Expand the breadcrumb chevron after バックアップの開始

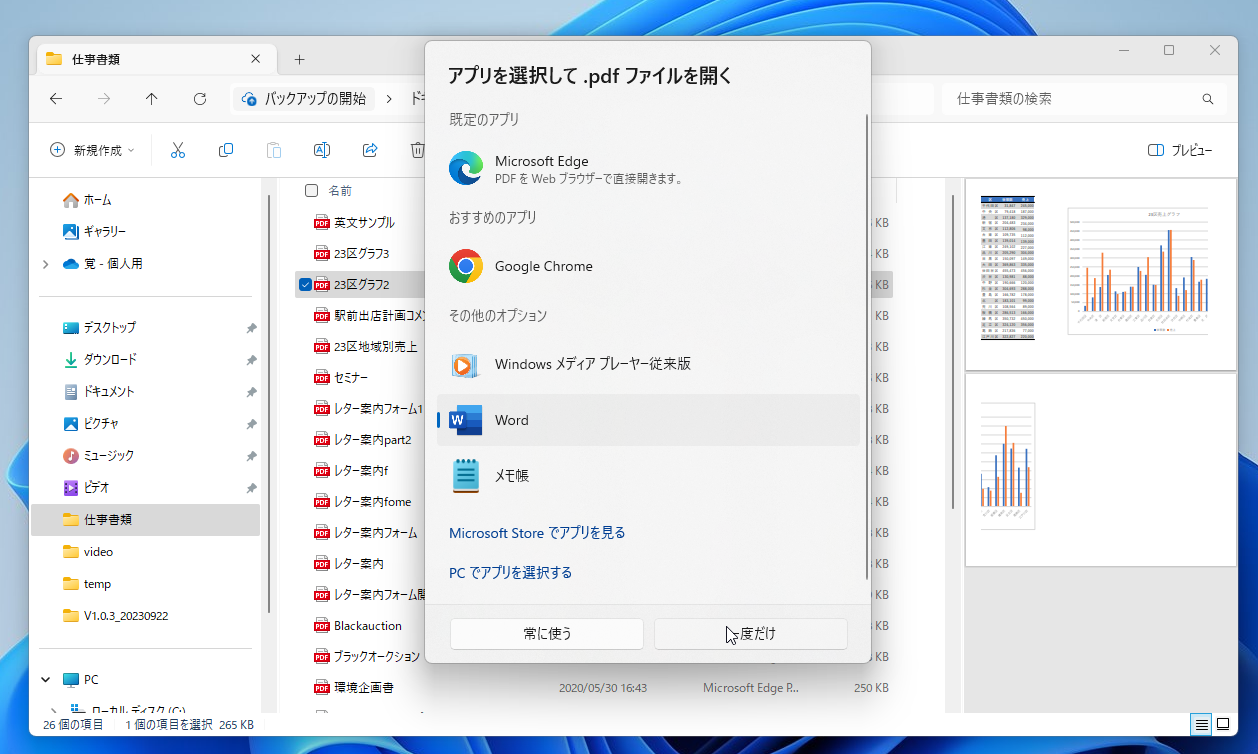coord(387,99)
